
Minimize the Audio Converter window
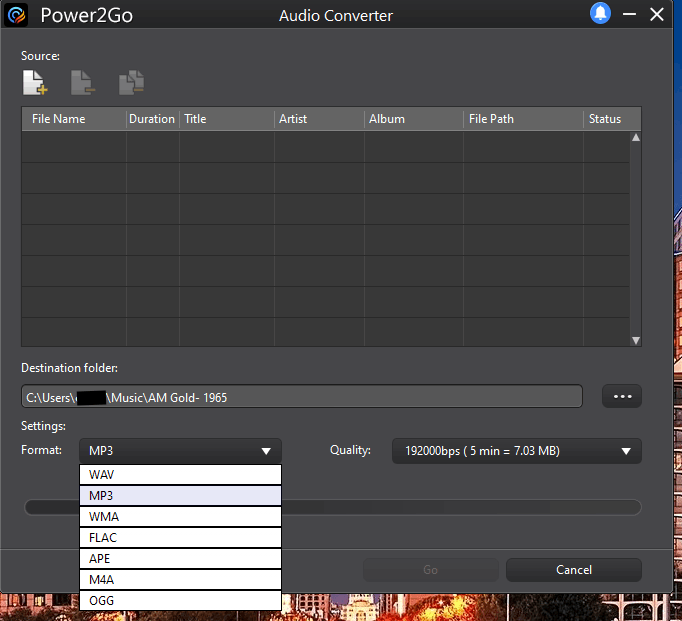click(629, 14)
